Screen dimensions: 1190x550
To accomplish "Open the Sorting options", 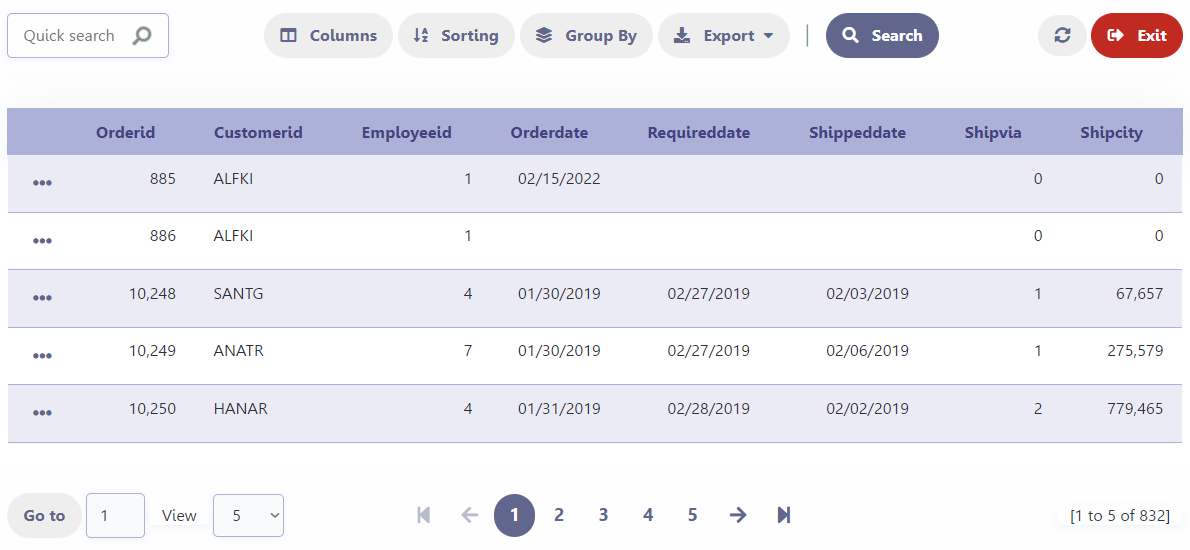I will point(456,35).
